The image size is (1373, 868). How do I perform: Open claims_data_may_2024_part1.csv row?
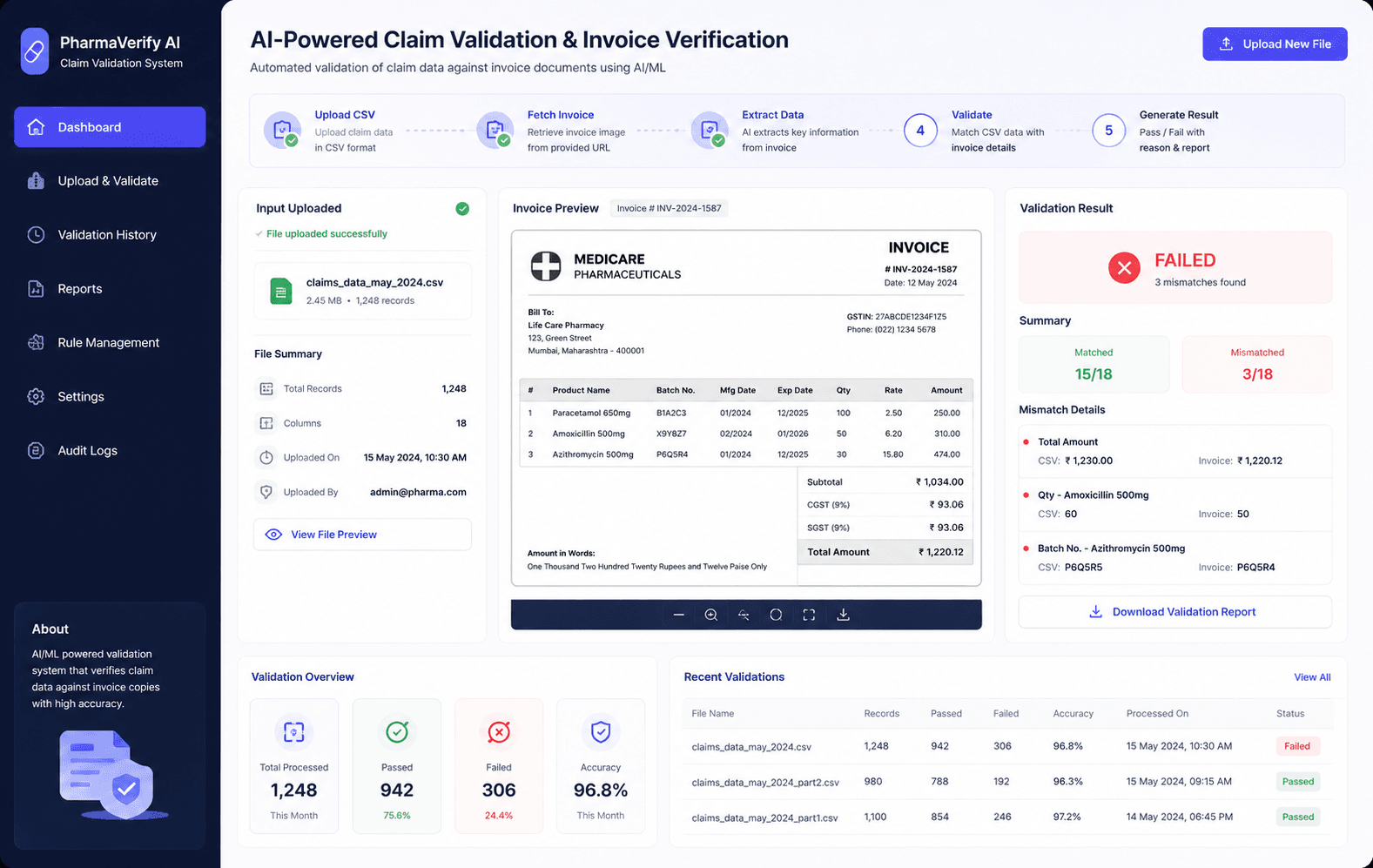1007,818
